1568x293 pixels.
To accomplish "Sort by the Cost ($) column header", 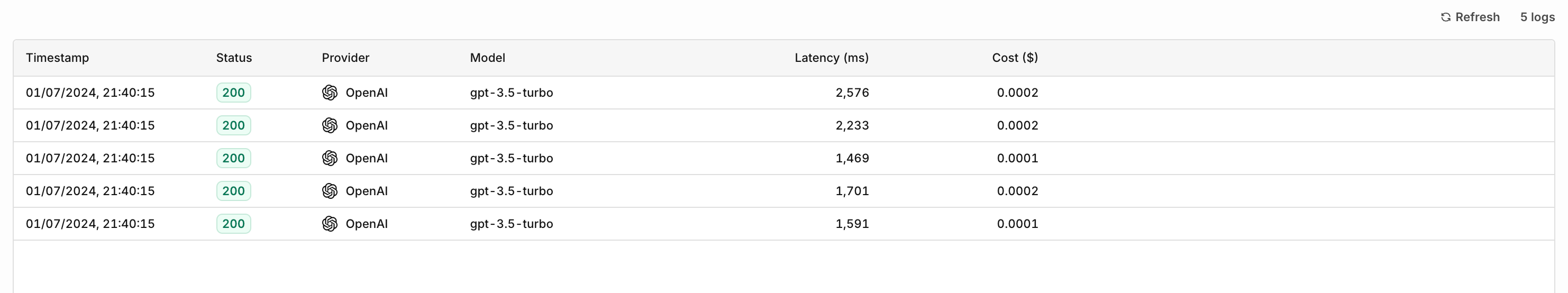I will 1015,58.
